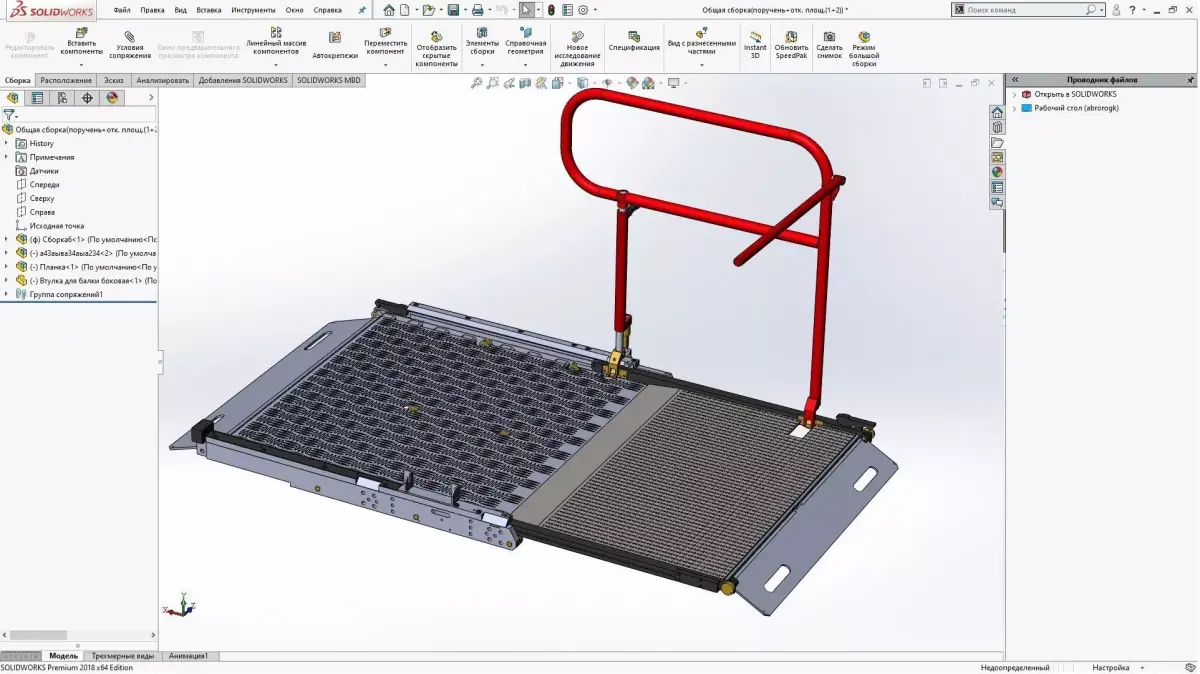Enable Режим большой сборки
The width and height of the screenshot is (1200, 674).
(x=863, y=44)
